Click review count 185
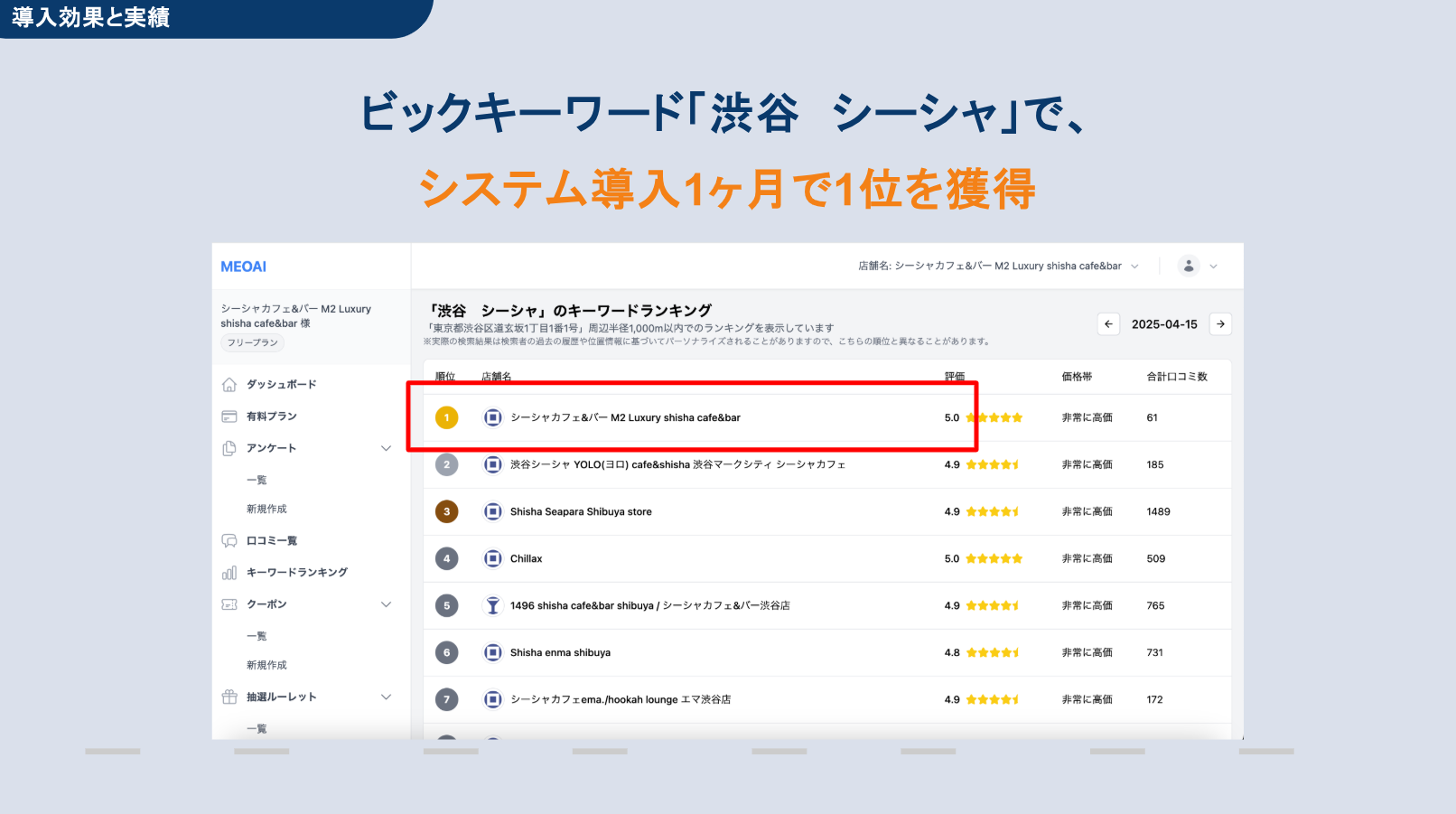Viewport: 1456px width, 814px height. pos(1155,464)
